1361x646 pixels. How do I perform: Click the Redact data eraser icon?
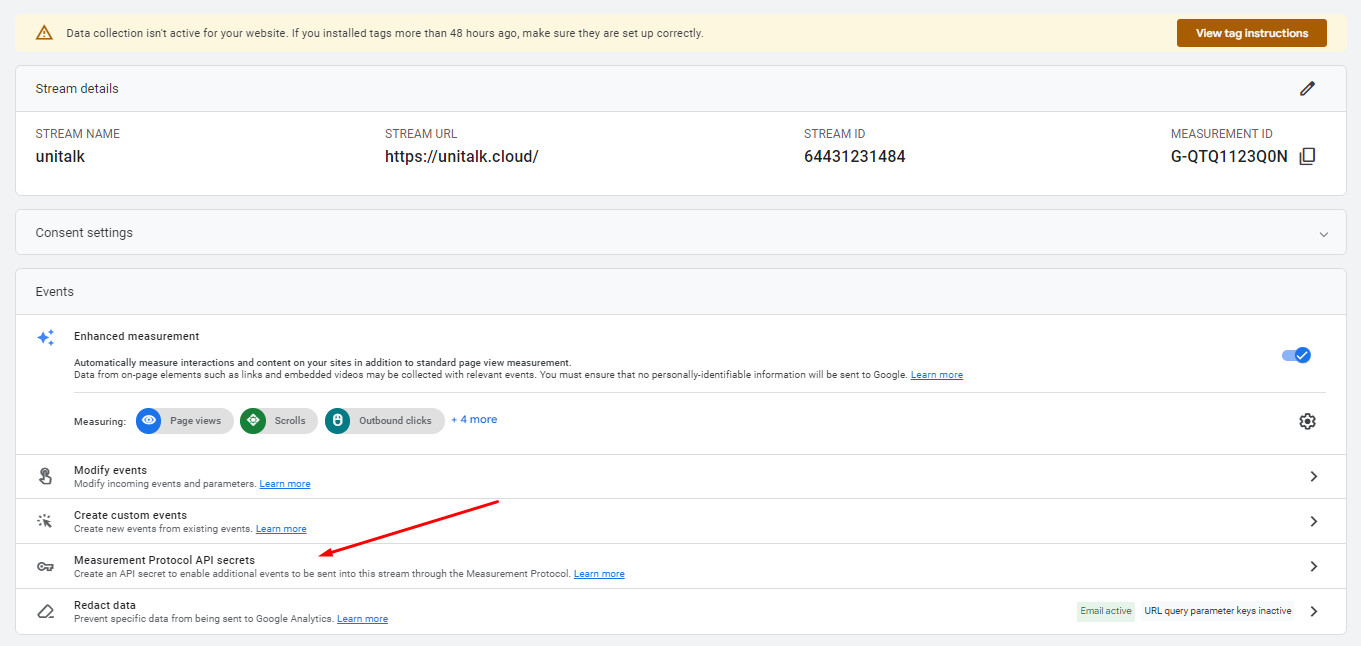pyautogui.click(x=45, y=611)
